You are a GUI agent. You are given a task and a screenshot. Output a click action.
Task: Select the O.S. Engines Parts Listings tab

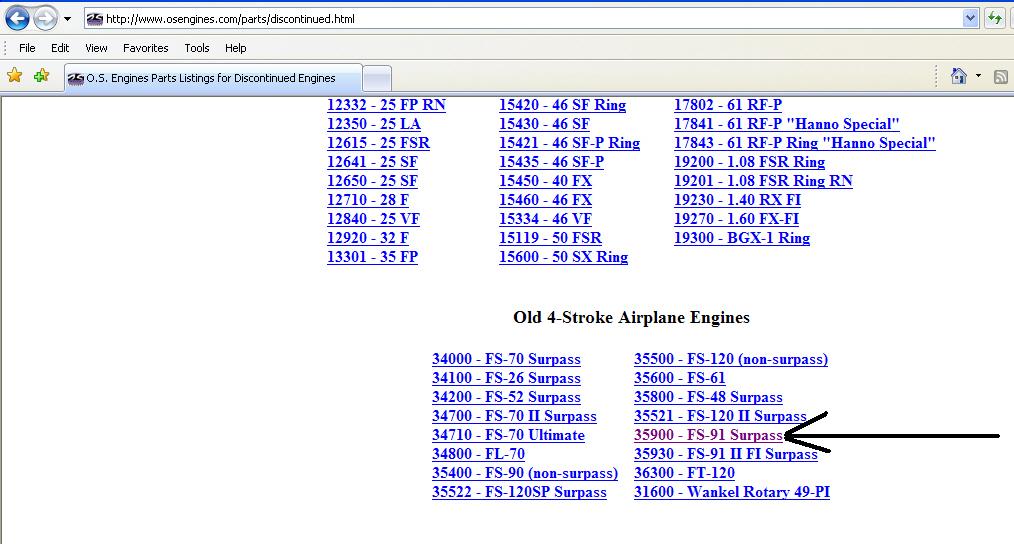click(x=210, y=78)
